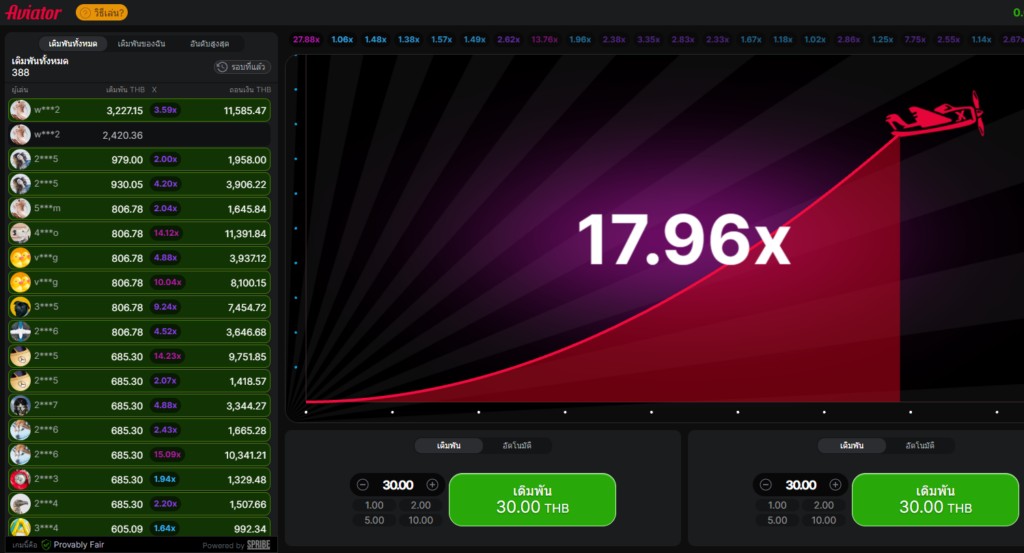The image size is (1024, 553).
Task: Select the เดิมพัน tab in the first bet panel
Action: 449,445
